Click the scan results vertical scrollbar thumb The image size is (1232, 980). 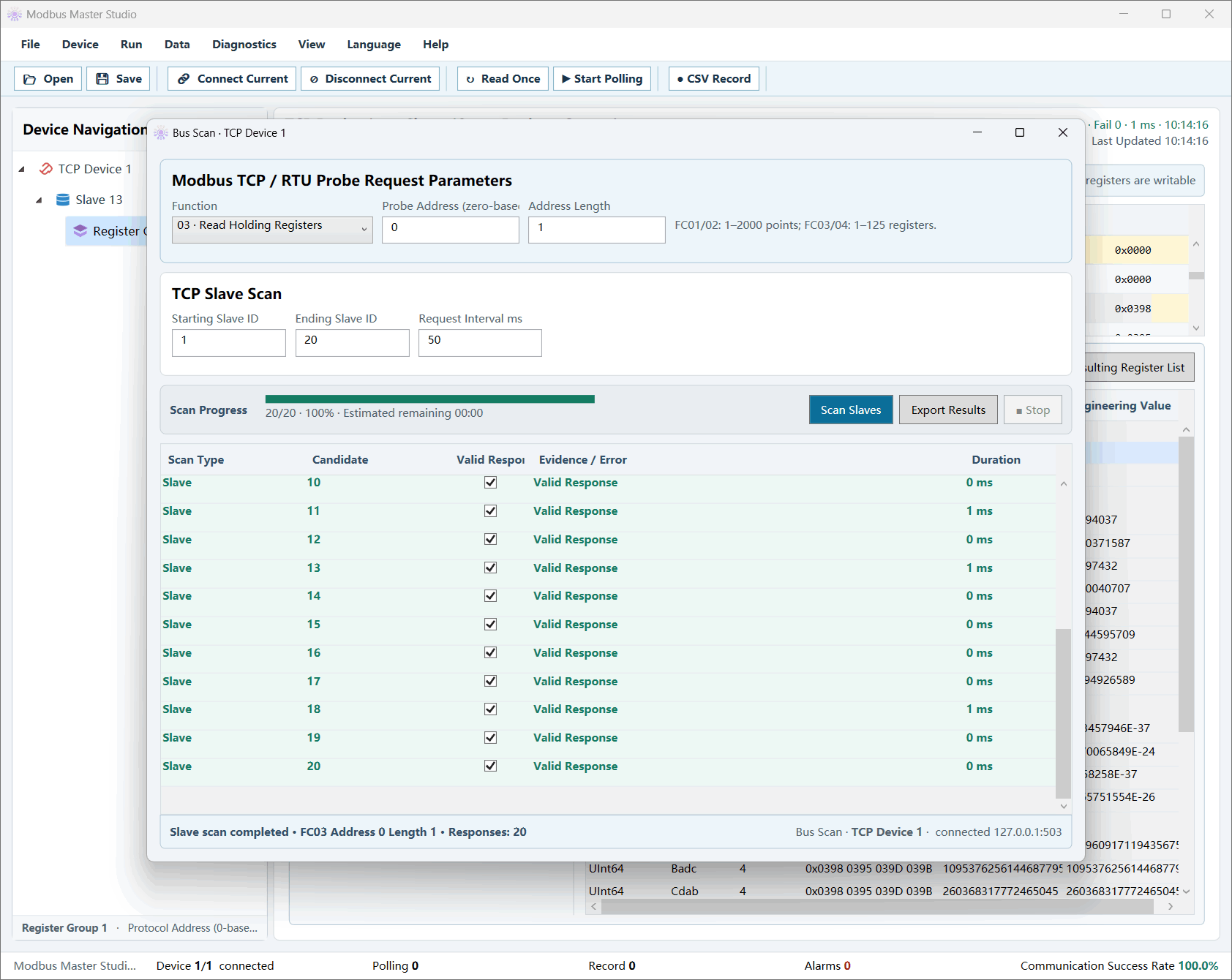coord(1063,713)
